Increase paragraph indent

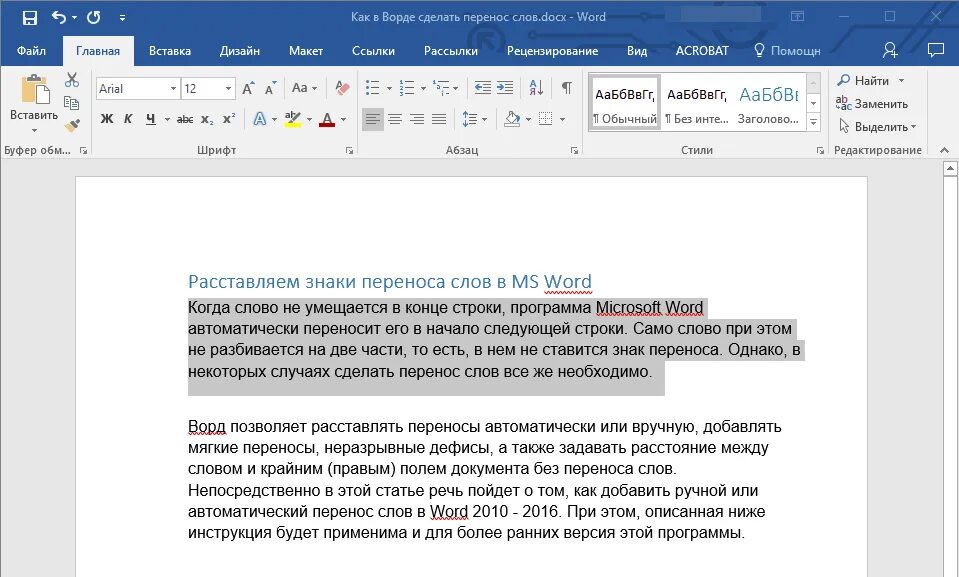pyautogui.click(x=505, y=88)
